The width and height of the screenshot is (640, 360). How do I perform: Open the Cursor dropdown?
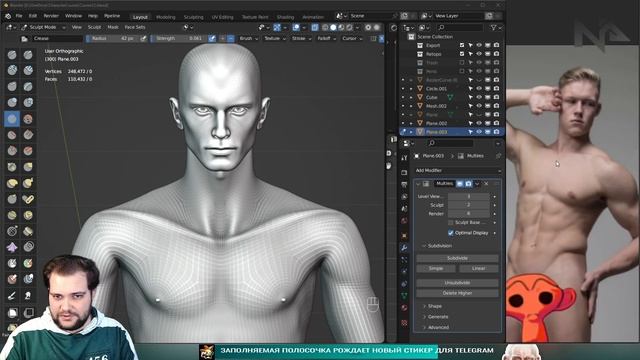pyautogui.click(x=352, y=38)
